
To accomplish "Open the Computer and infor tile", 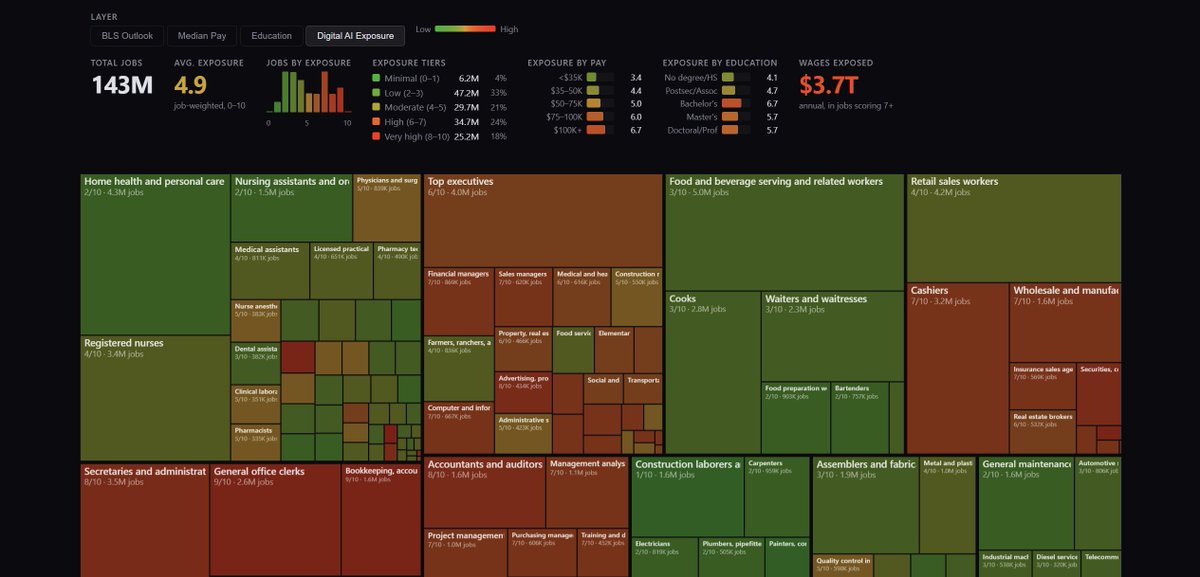I will (x=459, y=428).
